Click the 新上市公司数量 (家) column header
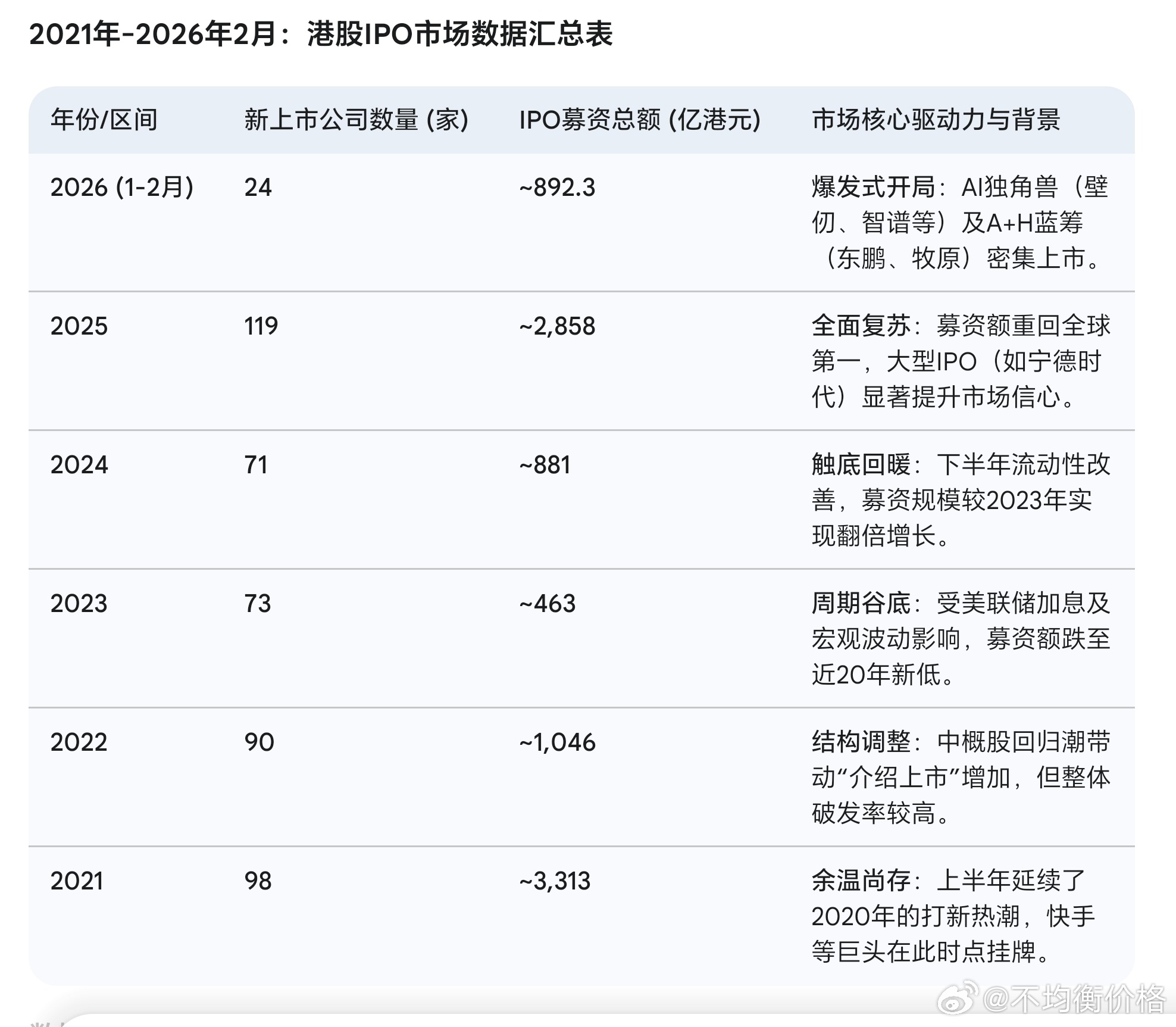The image size is (1176, 1027). coord(356,120)
